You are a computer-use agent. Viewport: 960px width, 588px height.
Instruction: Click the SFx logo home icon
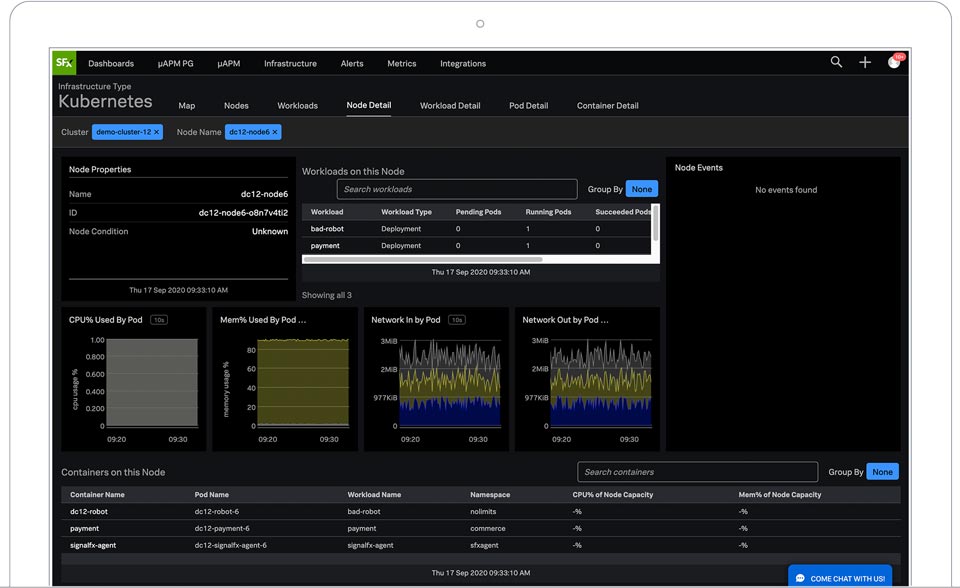point(64,63)
